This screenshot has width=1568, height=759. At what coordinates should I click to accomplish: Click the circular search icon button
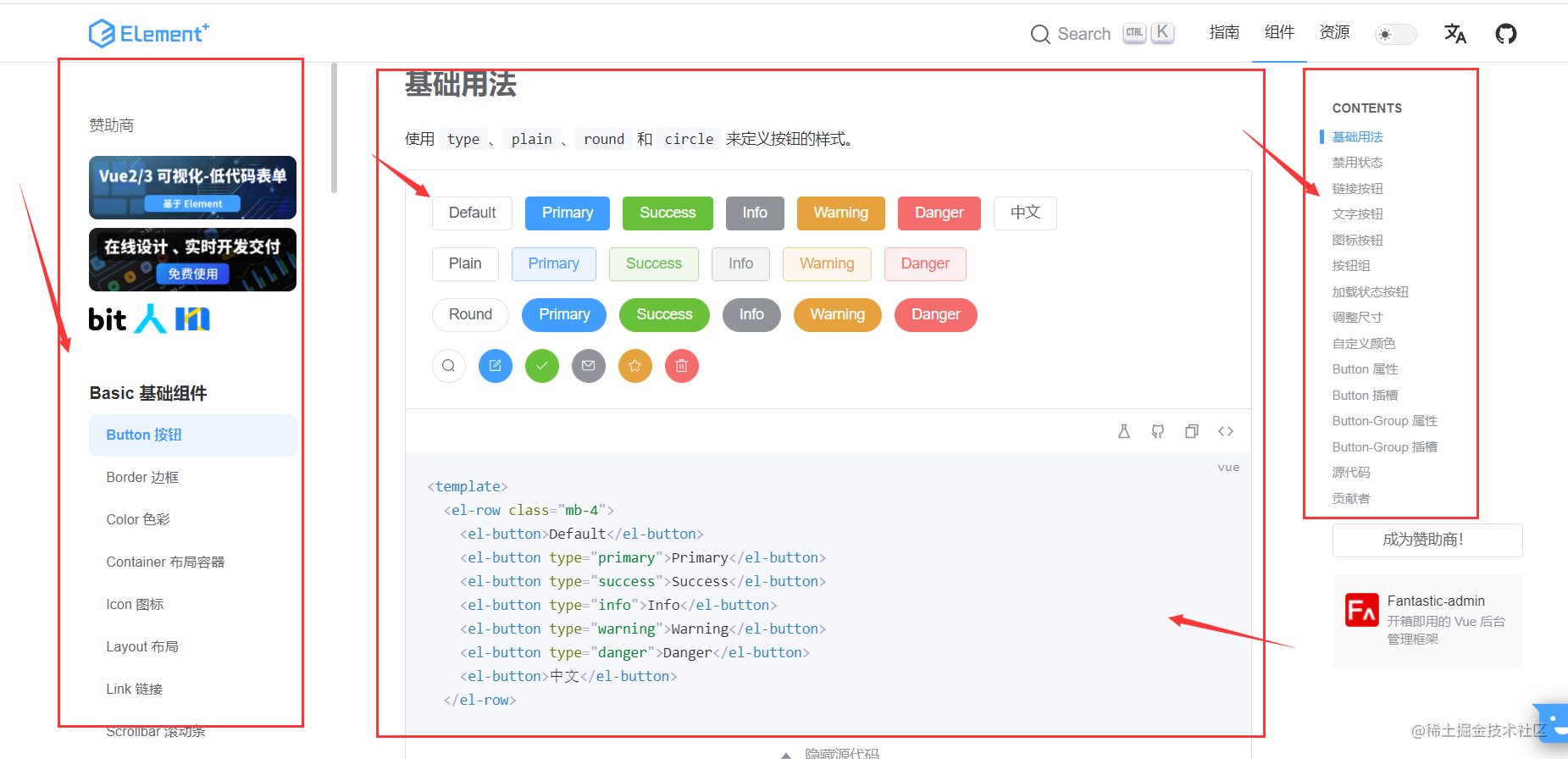tap(449, 366)
